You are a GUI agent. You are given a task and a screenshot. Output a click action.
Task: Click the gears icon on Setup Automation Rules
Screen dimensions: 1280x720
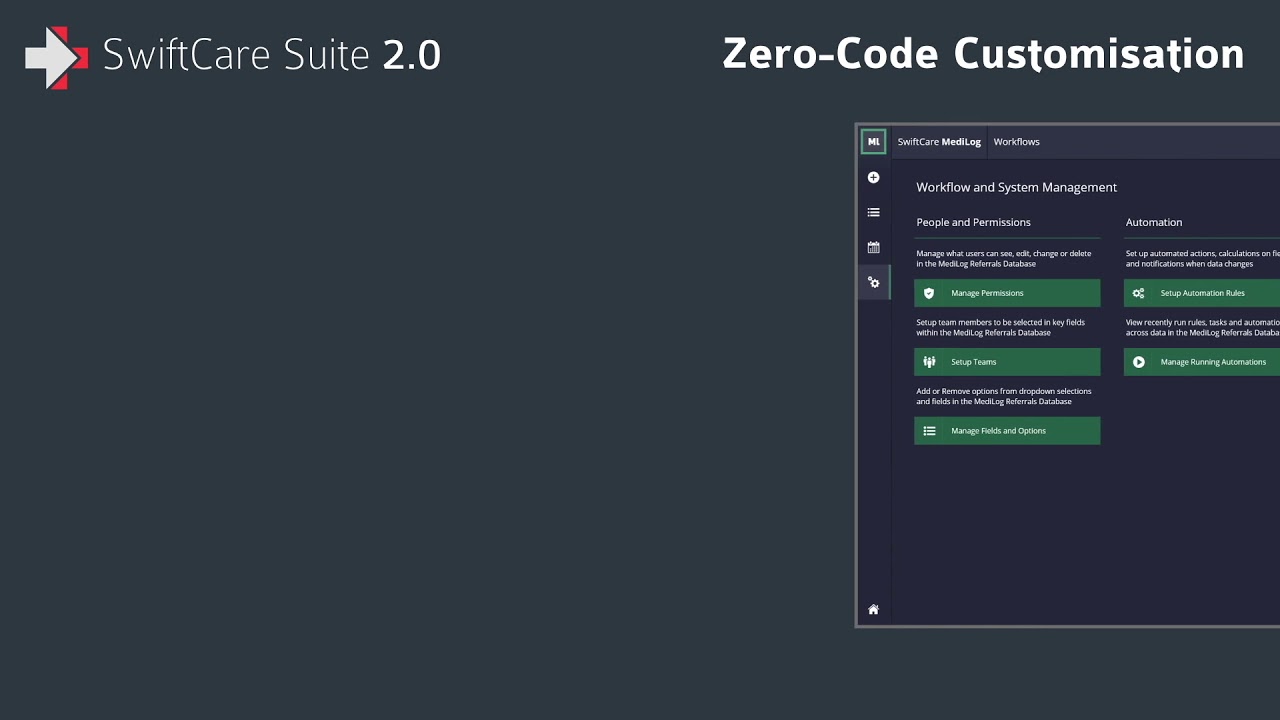pyautogui.click(x=1138, y=293)
